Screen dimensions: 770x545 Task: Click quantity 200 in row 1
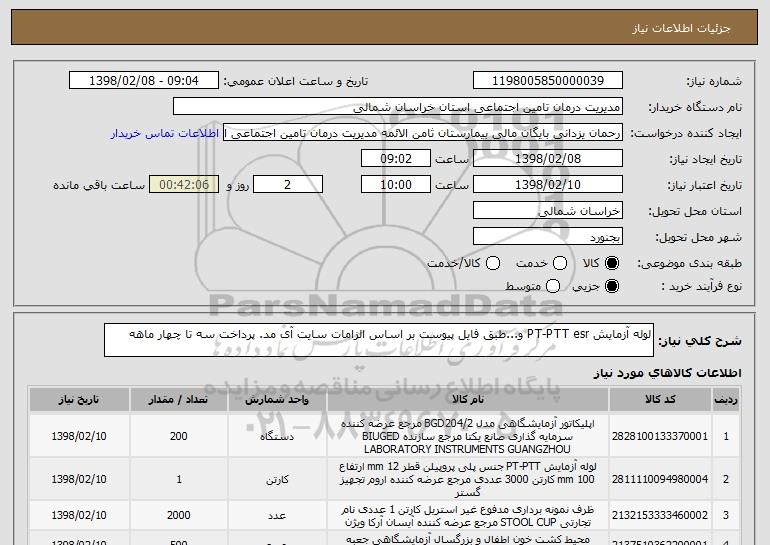pos(179,436)
